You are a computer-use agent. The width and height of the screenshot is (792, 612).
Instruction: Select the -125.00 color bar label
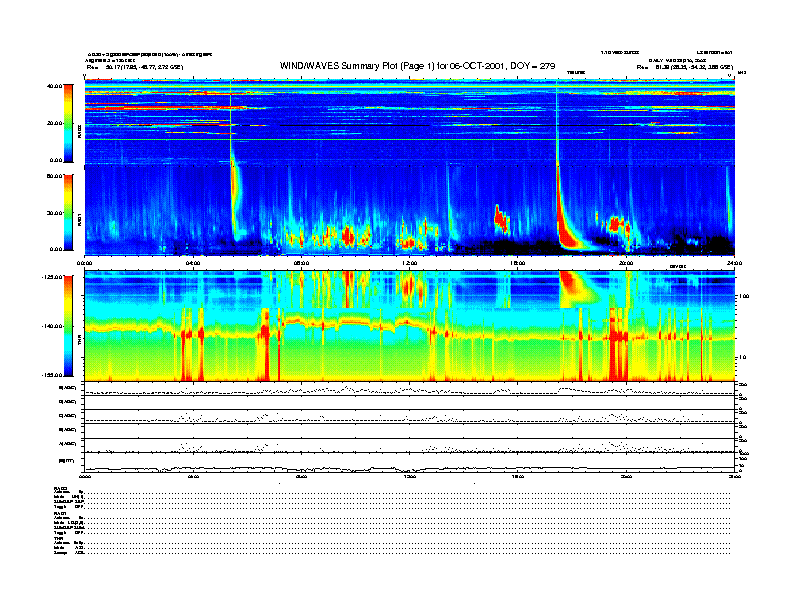tap(52, 277)
